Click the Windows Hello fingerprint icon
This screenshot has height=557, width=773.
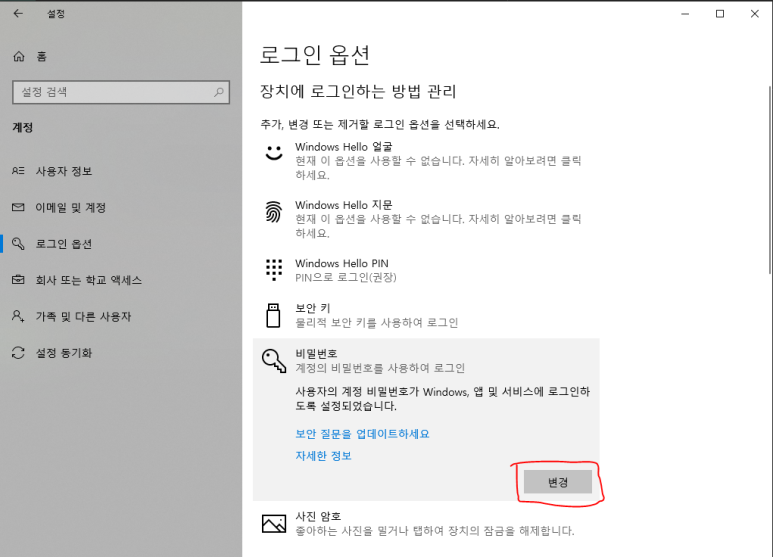pos(274,212)
